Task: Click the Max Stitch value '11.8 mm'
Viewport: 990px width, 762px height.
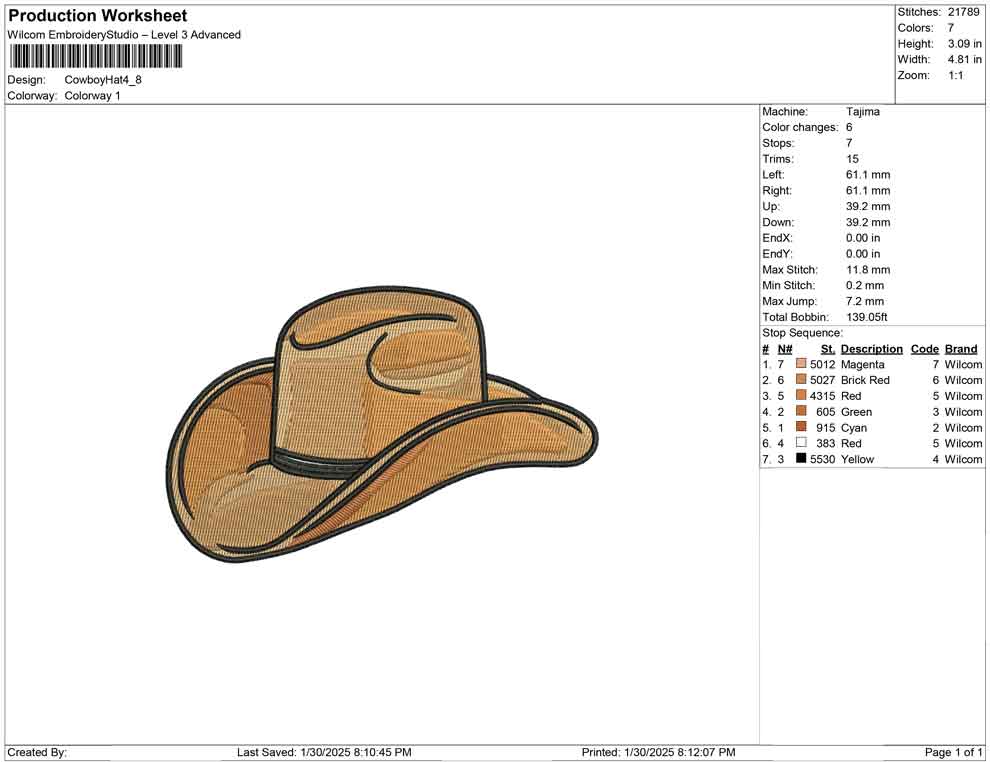Action: [868, 270]
